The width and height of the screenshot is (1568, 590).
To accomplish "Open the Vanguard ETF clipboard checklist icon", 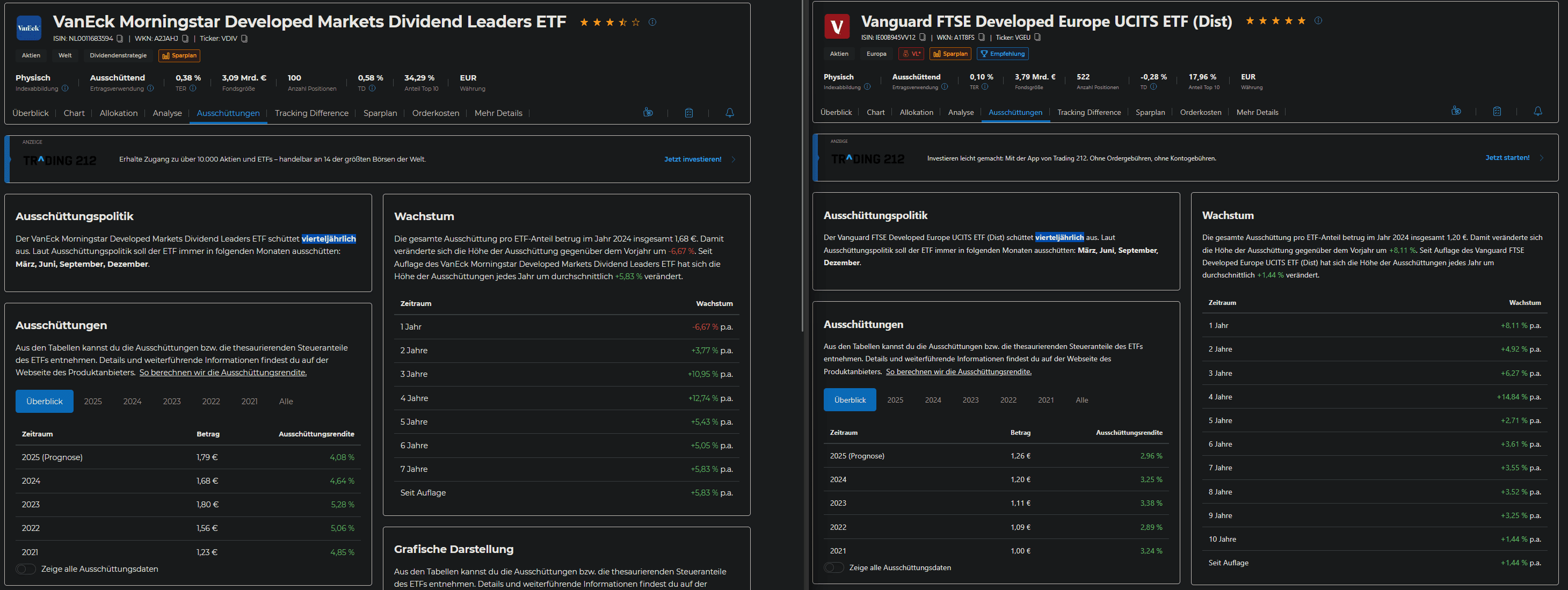I will (1497, 111).
